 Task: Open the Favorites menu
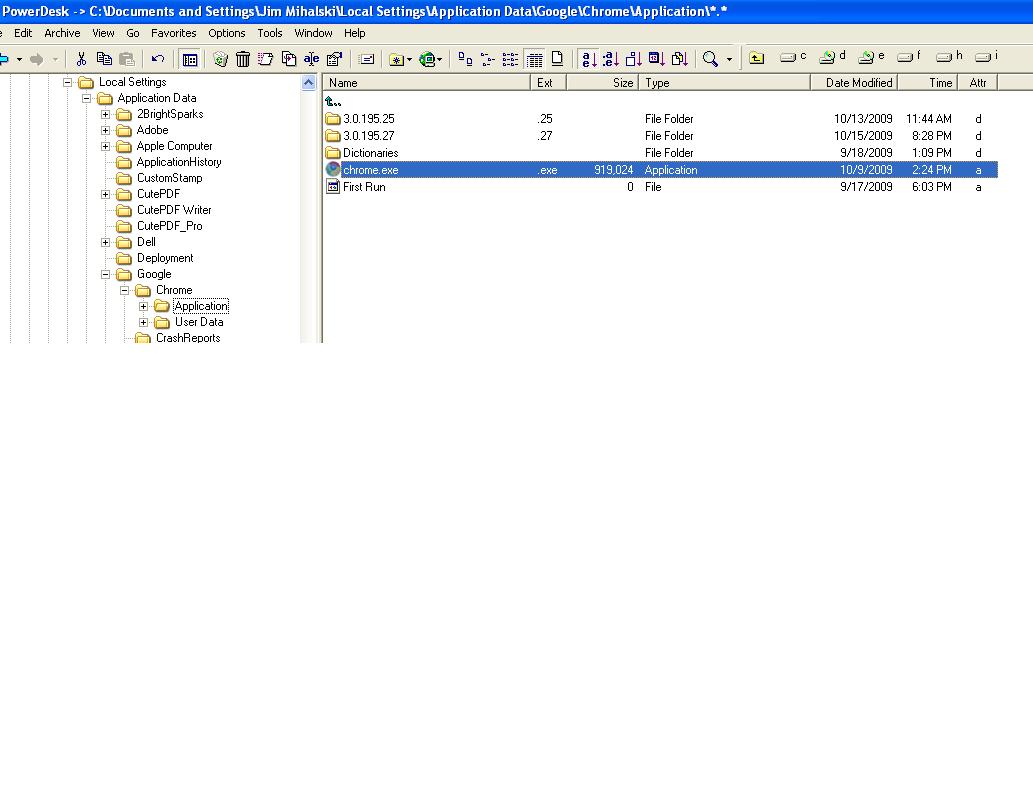173,33
